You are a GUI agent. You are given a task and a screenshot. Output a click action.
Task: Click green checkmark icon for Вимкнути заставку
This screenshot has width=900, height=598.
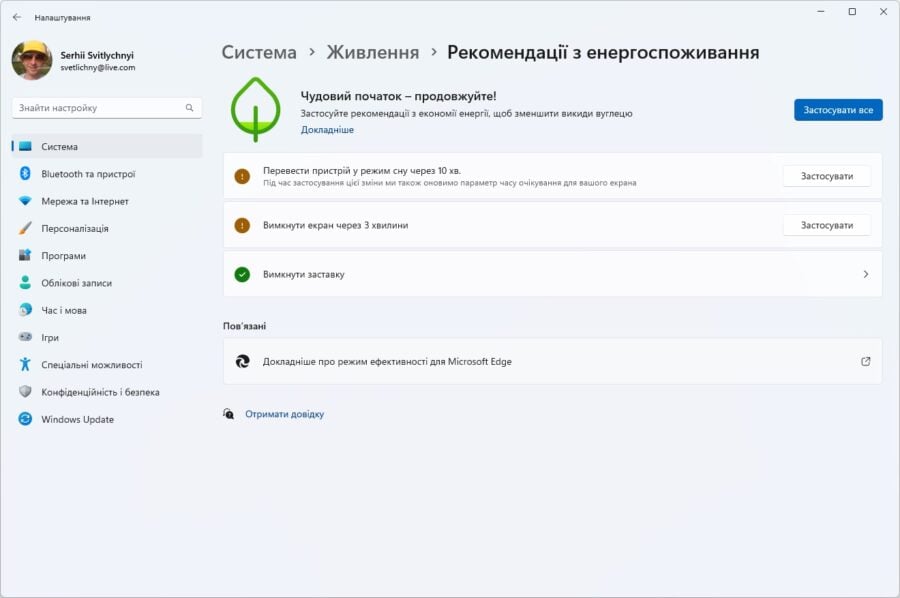pyautogui.click(x=242, y=274)
